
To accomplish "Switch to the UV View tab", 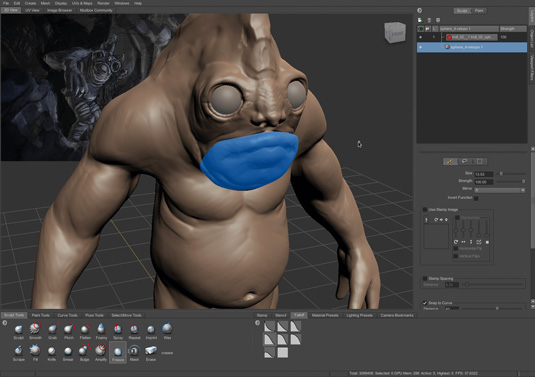I will coord(32,10).
